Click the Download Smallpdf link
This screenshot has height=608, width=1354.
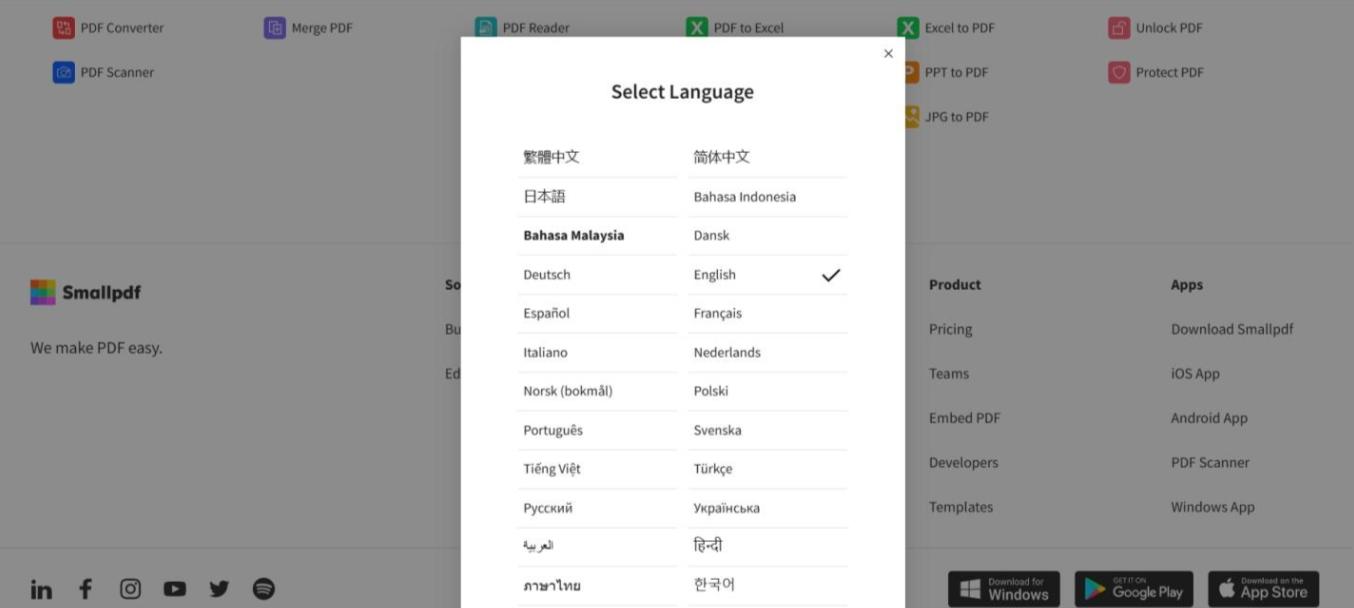click(x=1232, y=328)
